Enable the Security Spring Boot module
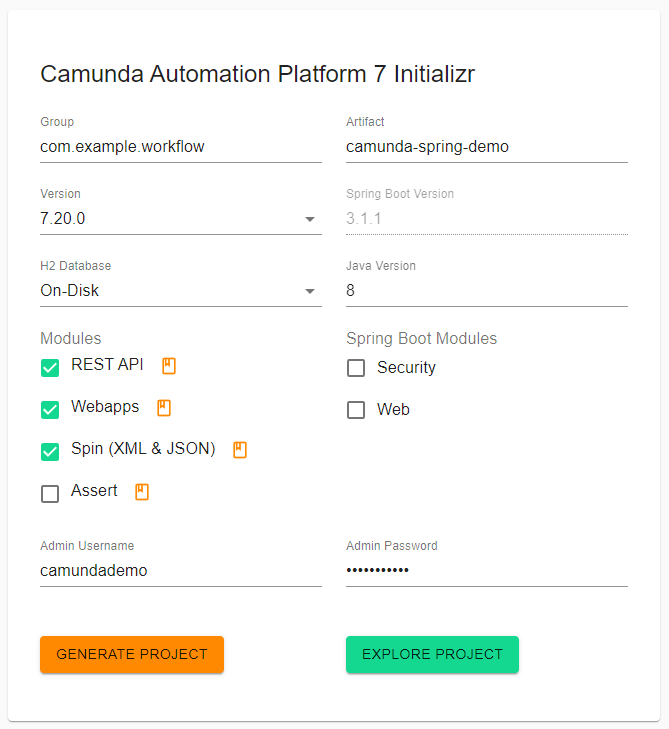669x729 pixels. coord(356,368)
